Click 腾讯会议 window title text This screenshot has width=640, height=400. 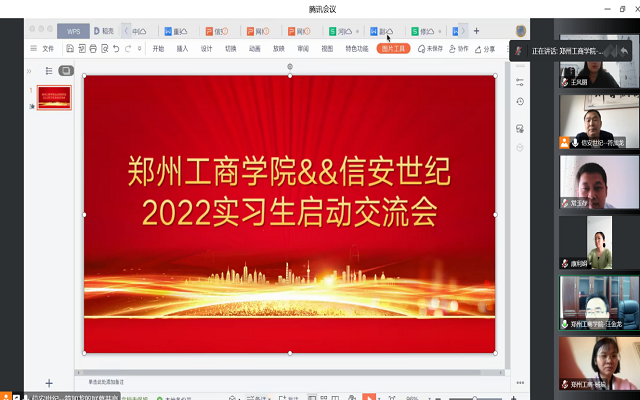[322, 9]
